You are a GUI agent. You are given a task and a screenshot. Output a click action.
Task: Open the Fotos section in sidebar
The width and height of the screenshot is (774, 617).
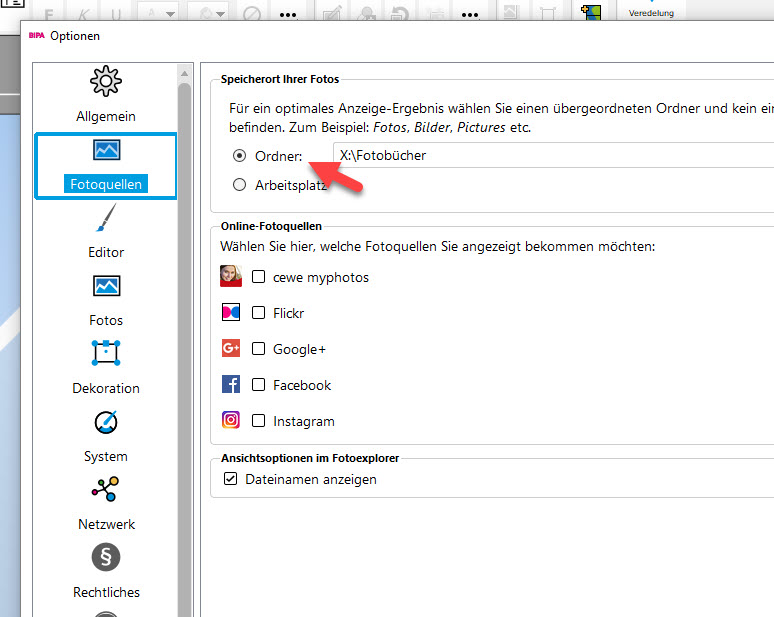(106, 301)
